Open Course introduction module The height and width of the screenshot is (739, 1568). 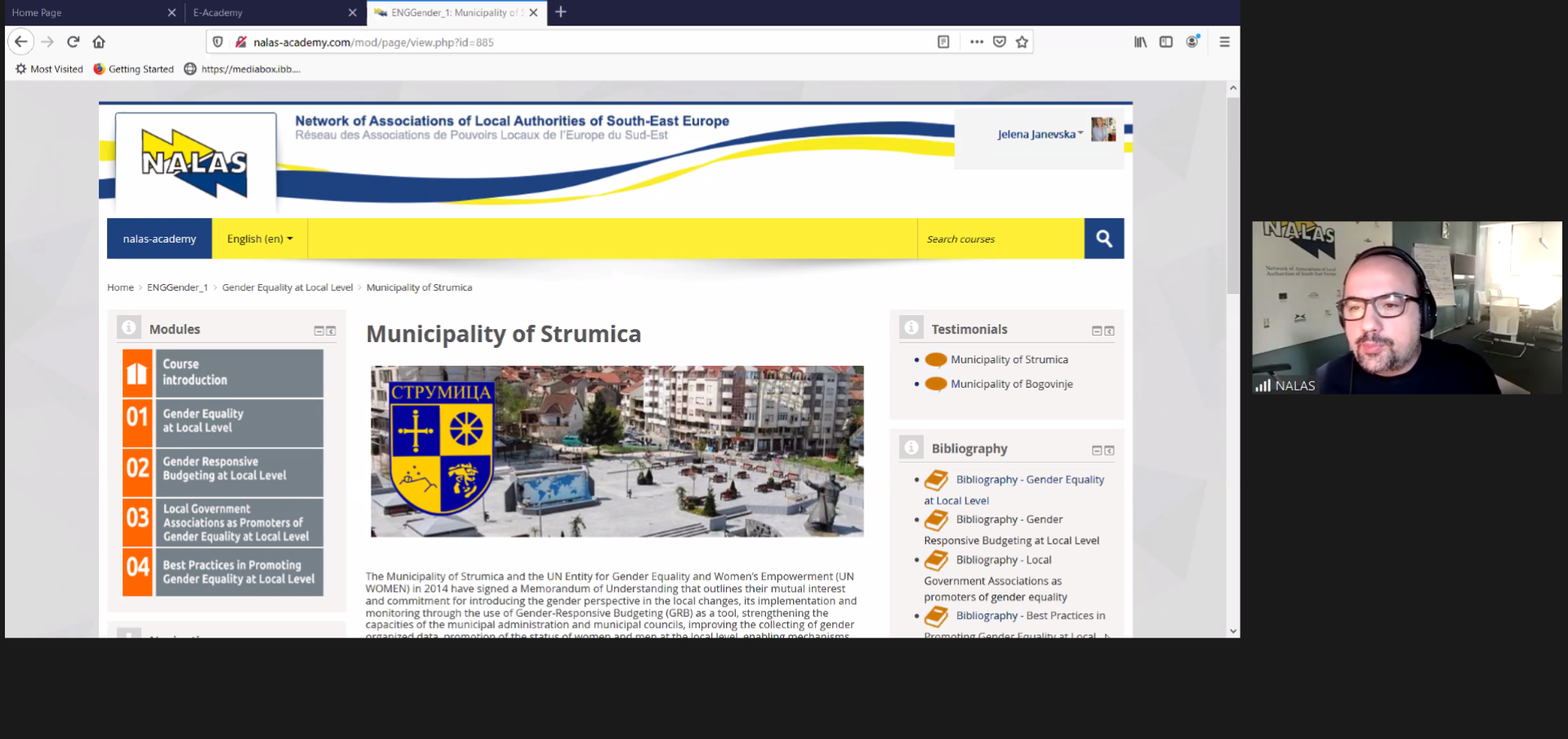(239, 373)
